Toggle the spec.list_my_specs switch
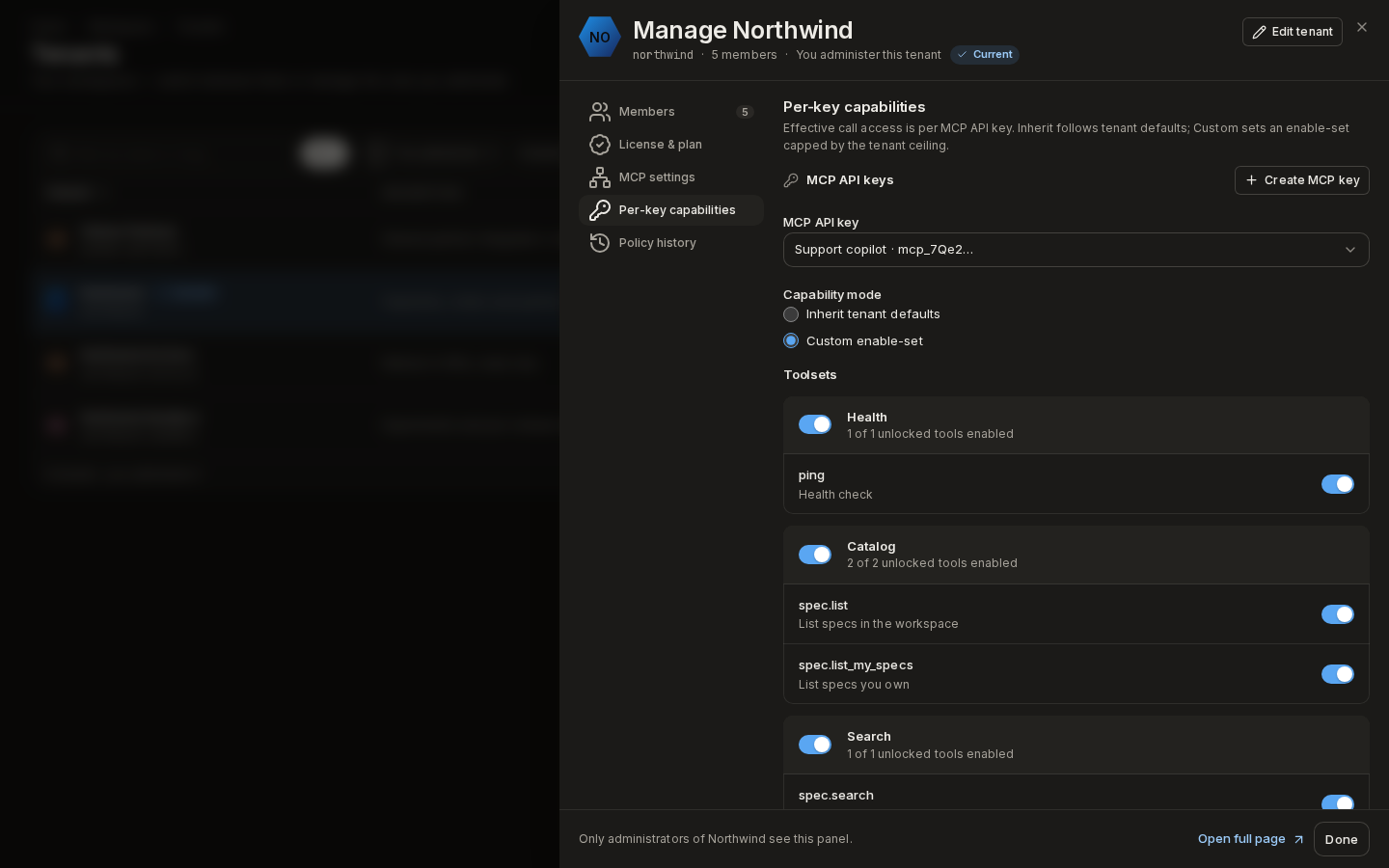 tap(1338, 674)
